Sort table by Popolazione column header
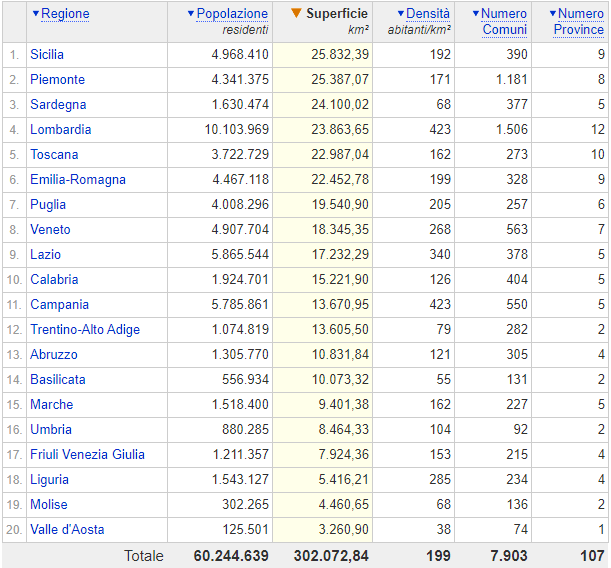The width and height of the screenshot is (611, 568). coord(232,14)
